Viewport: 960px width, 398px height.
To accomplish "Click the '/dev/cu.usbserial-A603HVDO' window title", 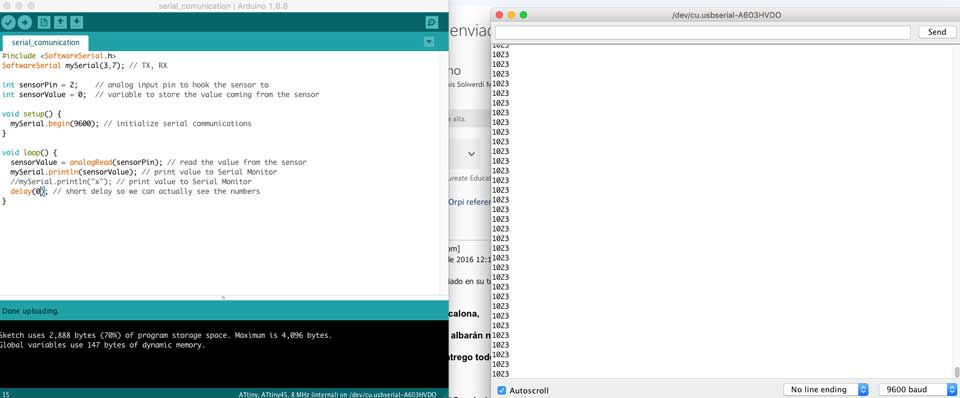I will click(x=726, y=15).
